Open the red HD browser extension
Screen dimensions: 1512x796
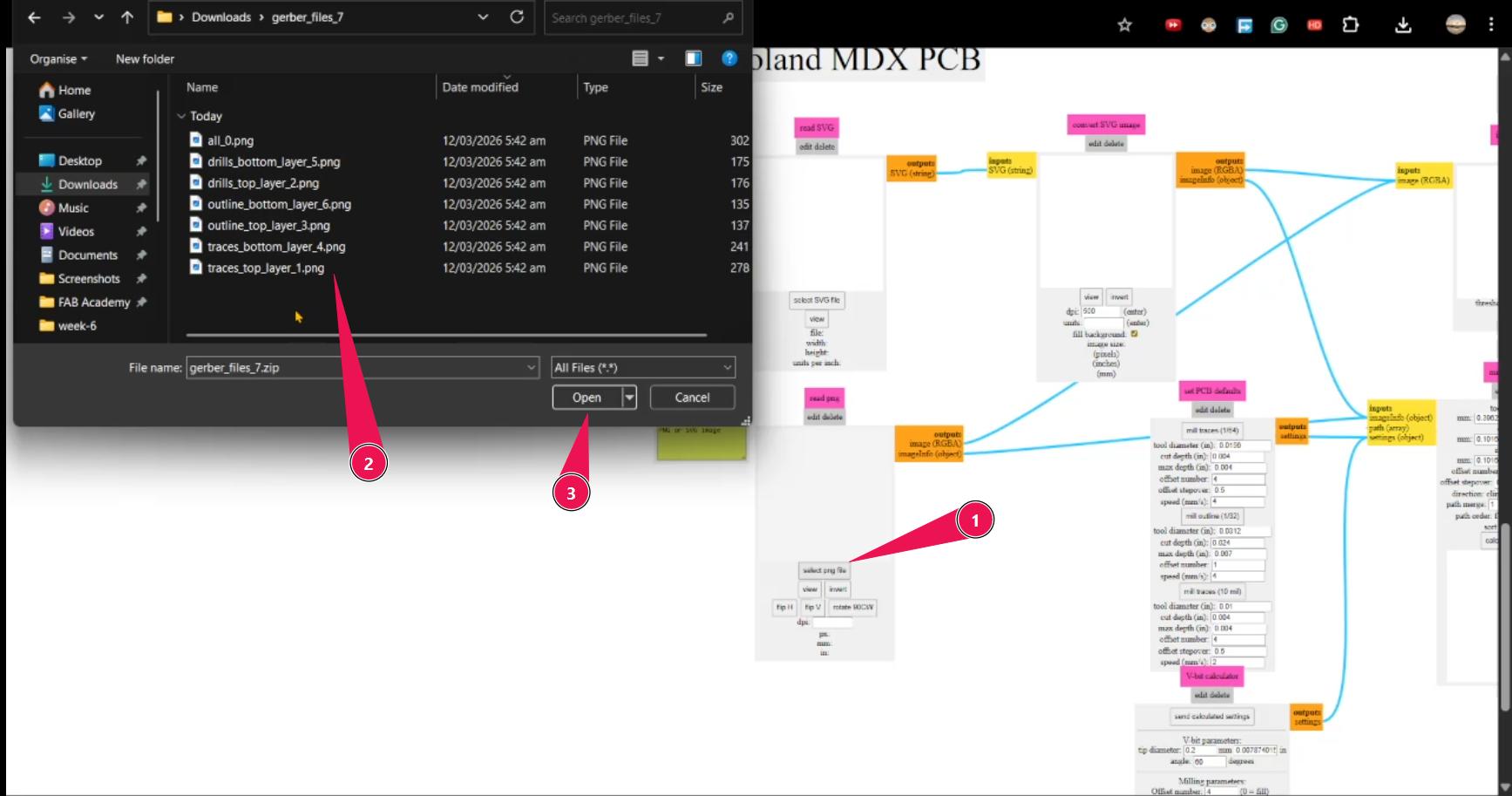1315,24
